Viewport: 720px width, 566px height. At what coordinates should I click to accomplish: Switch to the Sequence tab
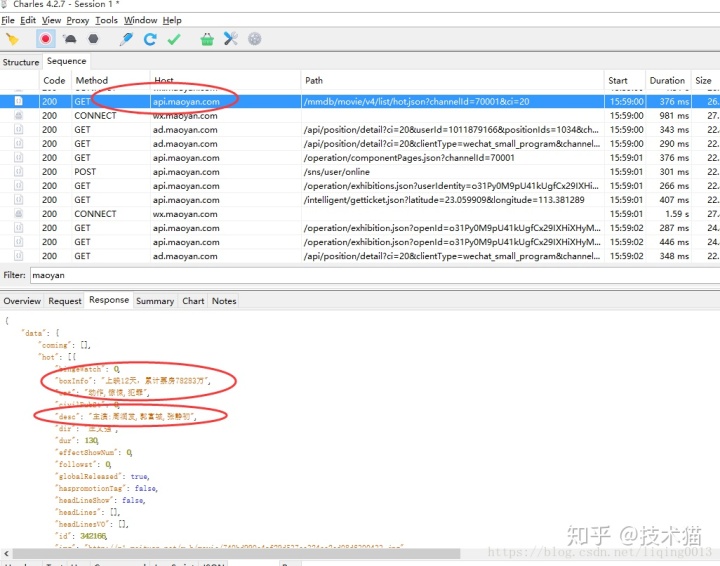pyautogui.click(x=66, y=61)
